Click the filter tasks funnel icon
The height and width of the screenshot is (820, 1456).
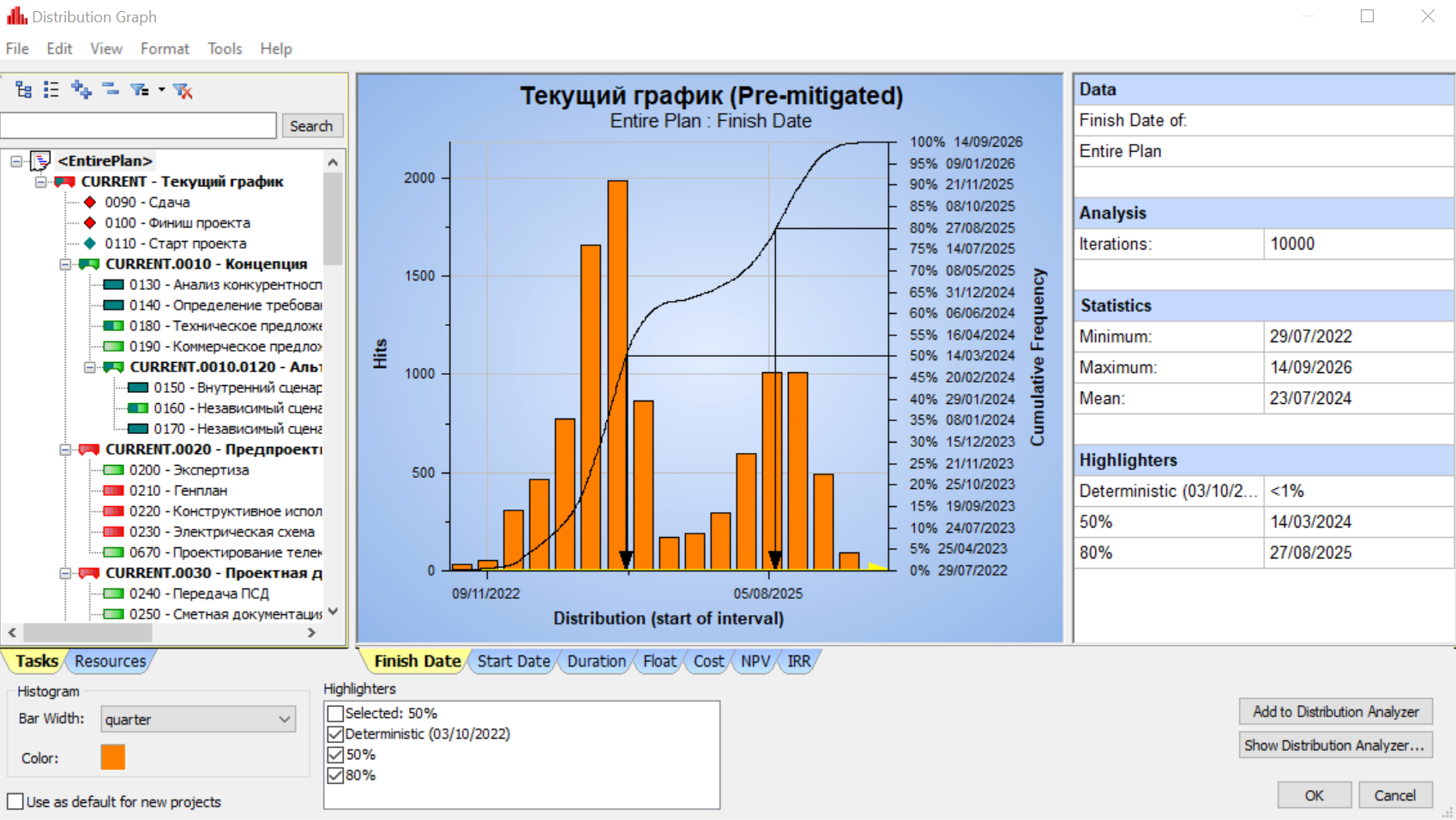[x=138, y=90]
